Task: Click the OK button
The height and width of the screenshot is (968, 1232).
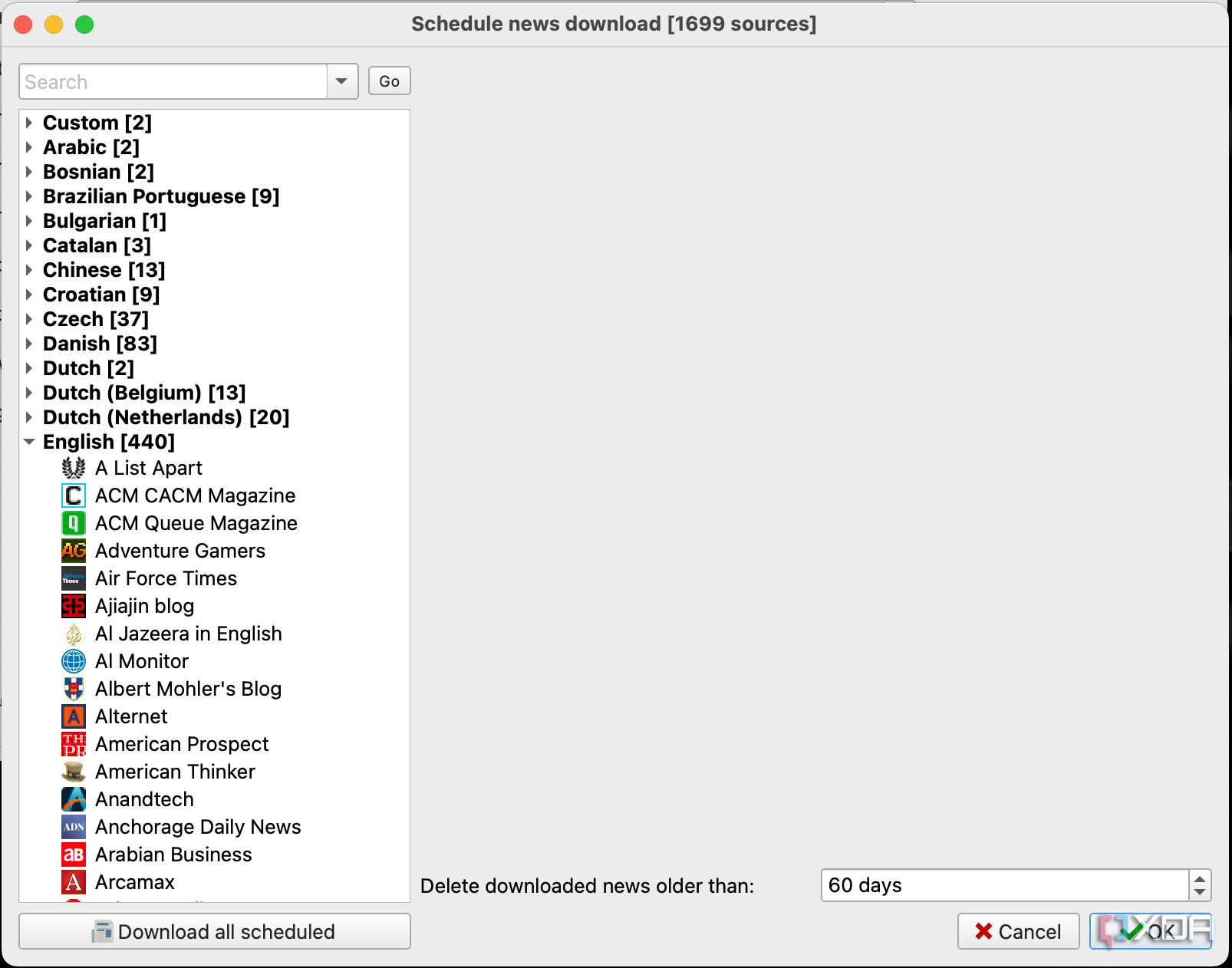Action: point(1151,931)
